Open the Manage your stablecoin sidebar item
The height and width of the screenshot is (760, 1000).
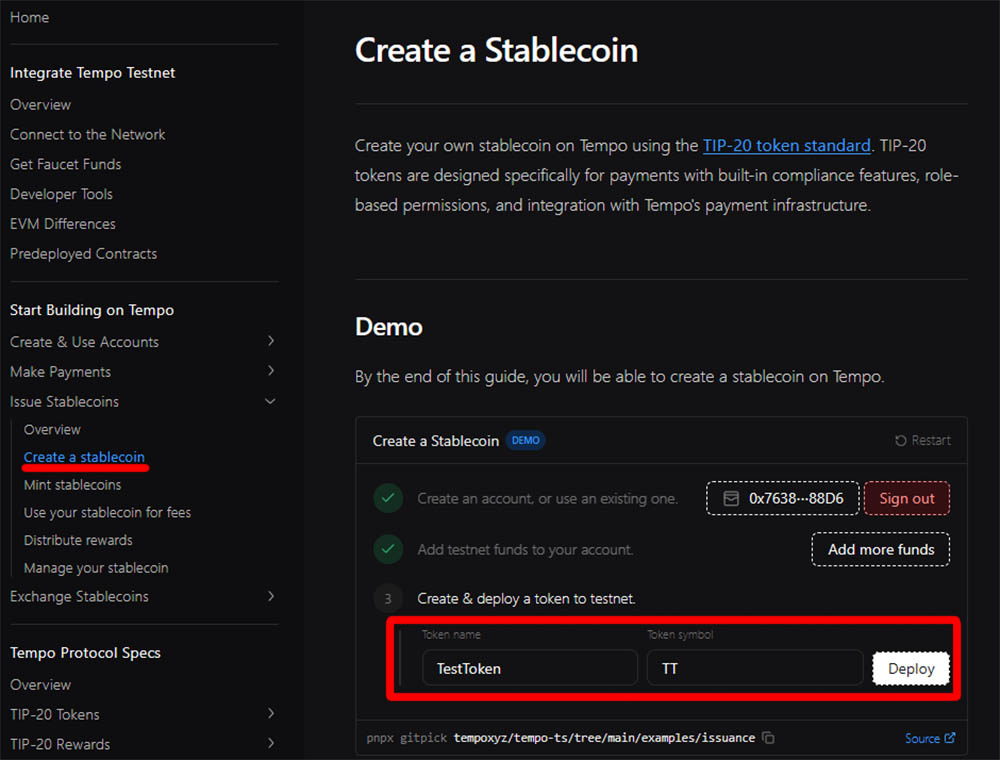pyautogui.click(x=96, y=568)
